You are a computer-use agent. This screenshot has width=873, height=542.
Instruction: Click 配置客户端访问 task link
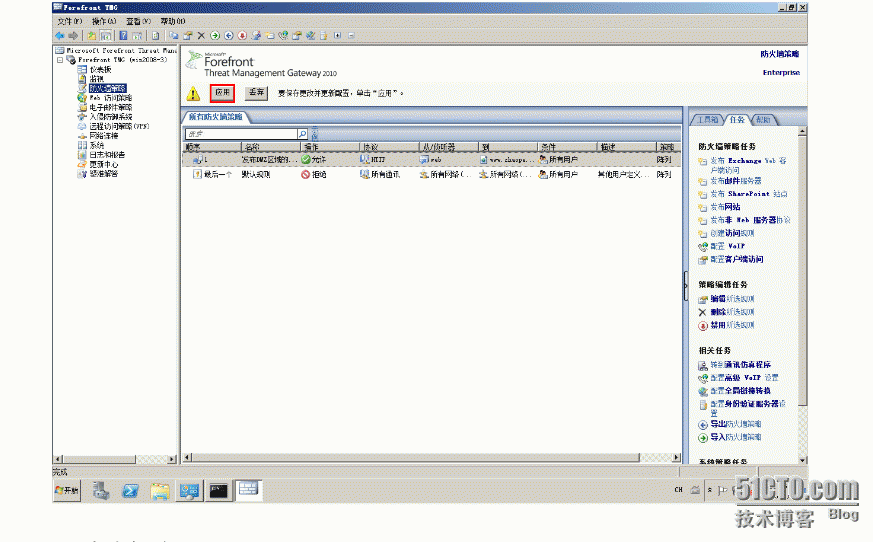click(737, 259)
